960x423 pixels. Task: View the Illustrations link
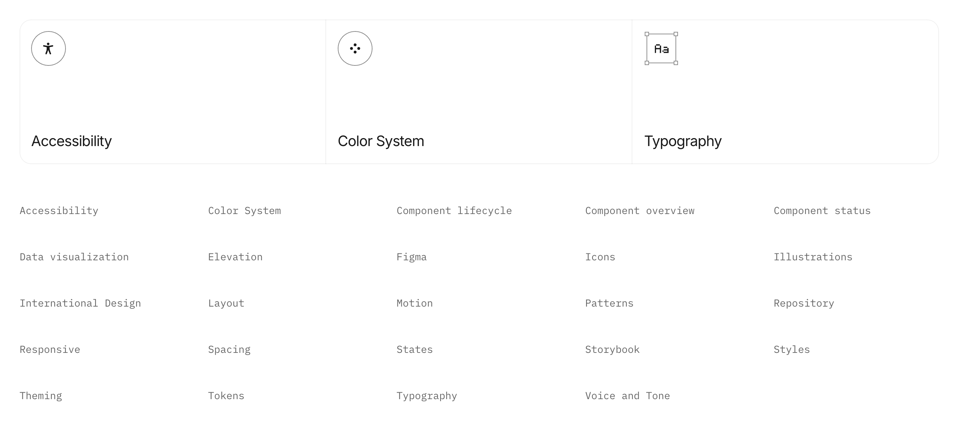tap(812, 257)
